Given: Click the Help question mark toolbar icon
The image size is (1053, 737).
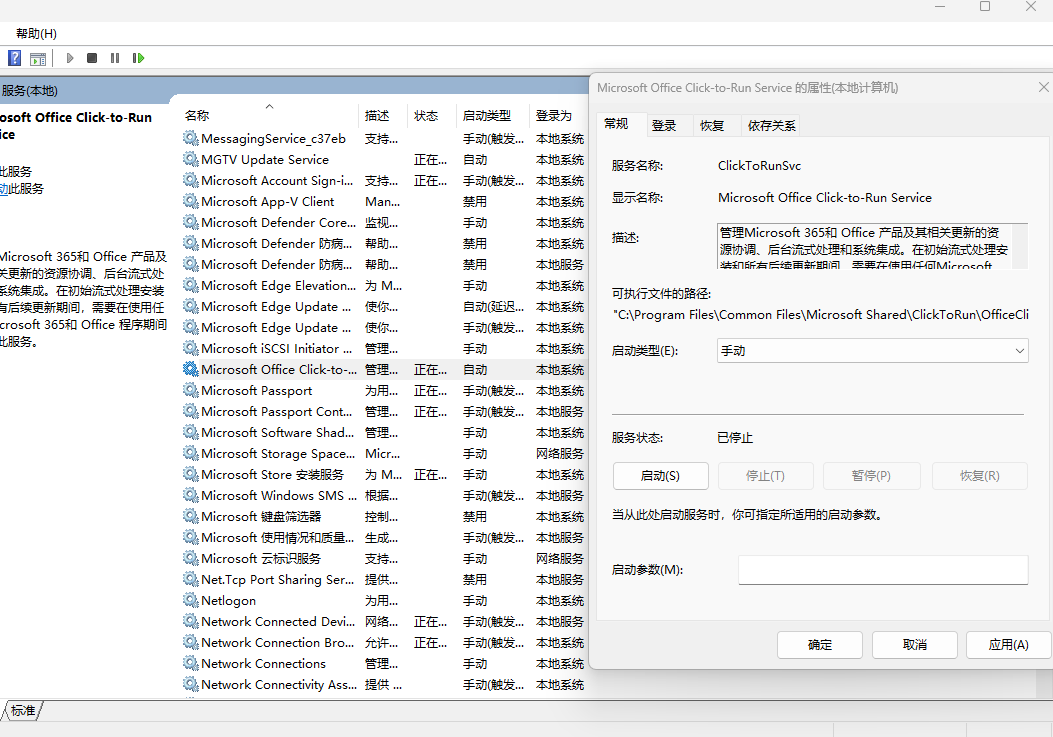Looking at the screenshot, I should point(14,58).
